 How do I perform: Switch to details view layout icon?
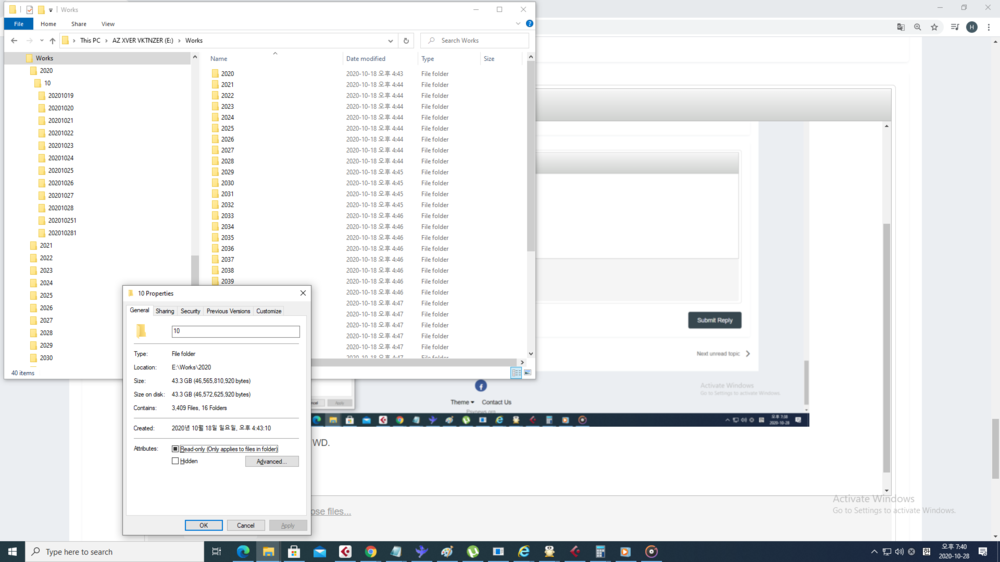516,373
